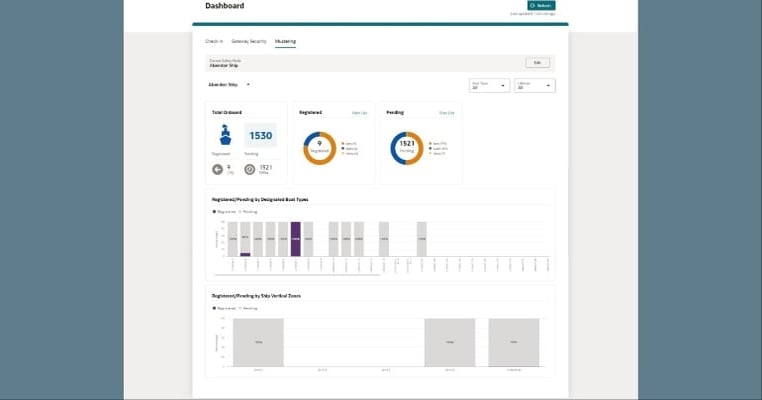Viewport: 762px width, 400px height.
Task: Click the 1530 total onboard value
Action: point(260,136)
